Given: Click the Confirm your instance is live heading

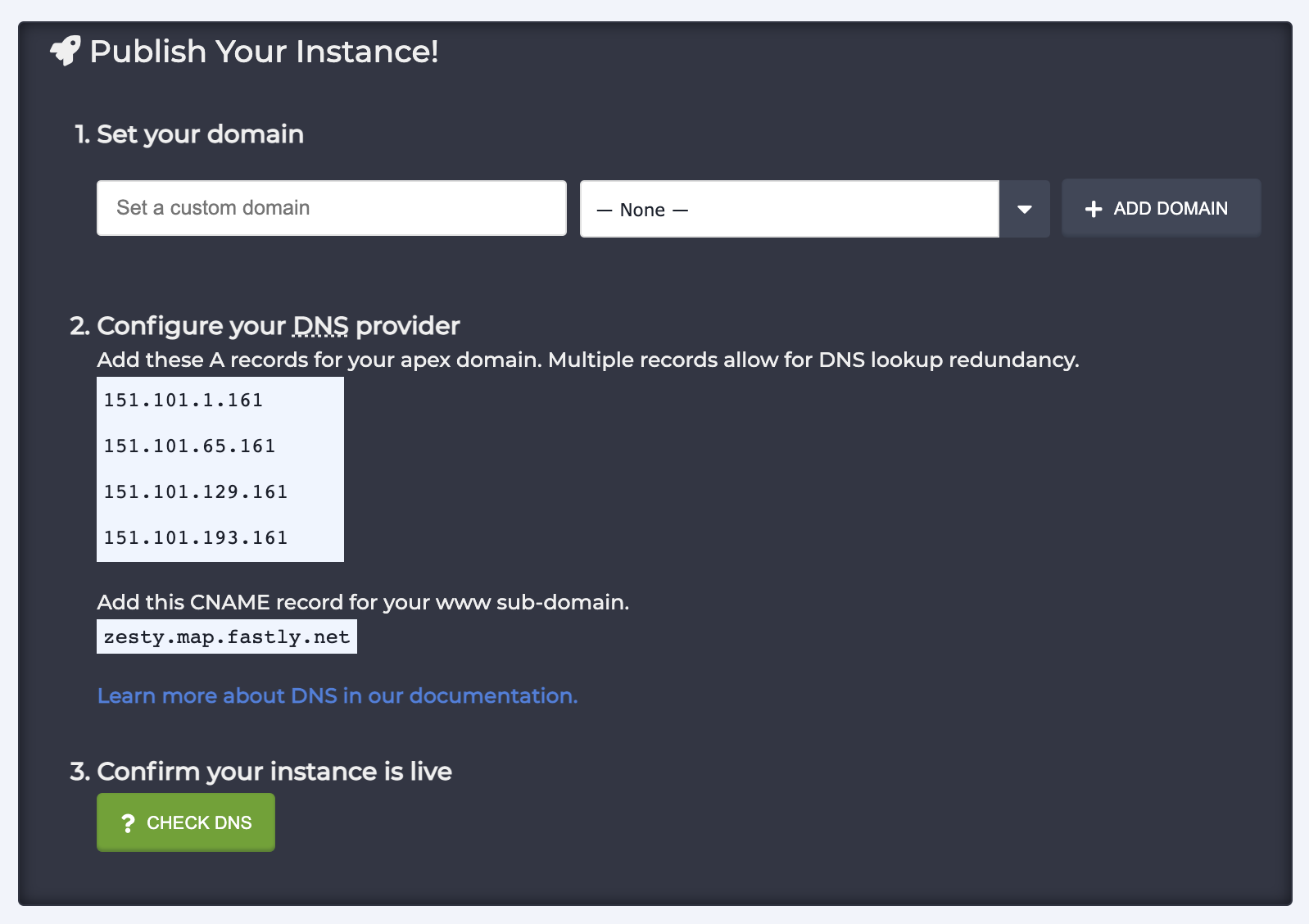Looking at the screenshot, I should click(x=260, y=772).
